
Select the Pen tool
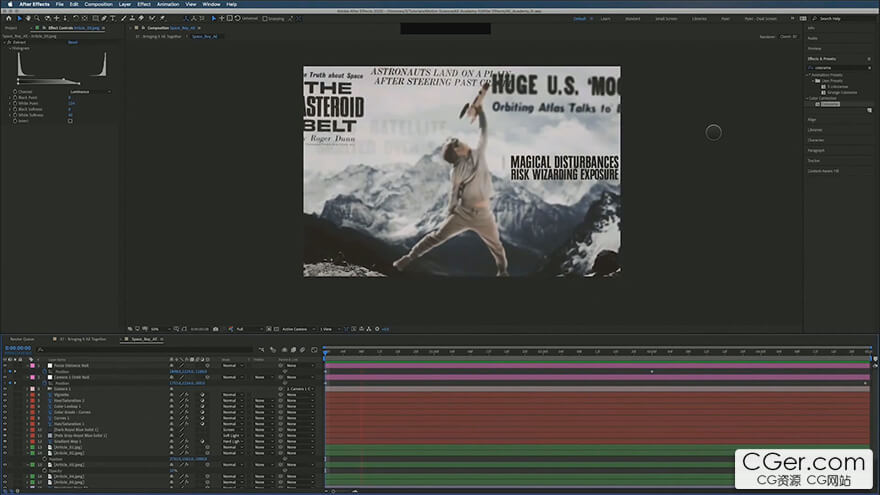(x=104, y=19)
